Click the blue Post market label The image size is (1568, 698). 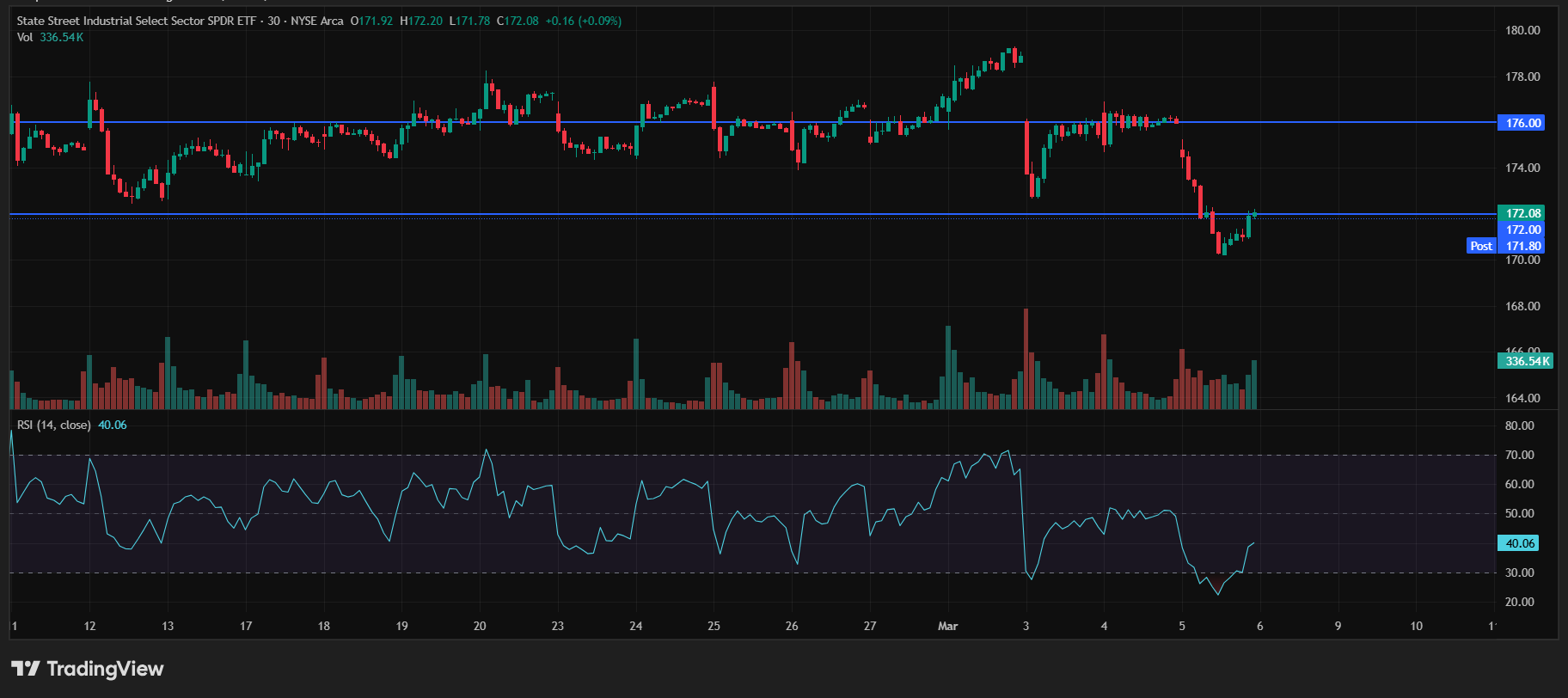point(1481,246)
